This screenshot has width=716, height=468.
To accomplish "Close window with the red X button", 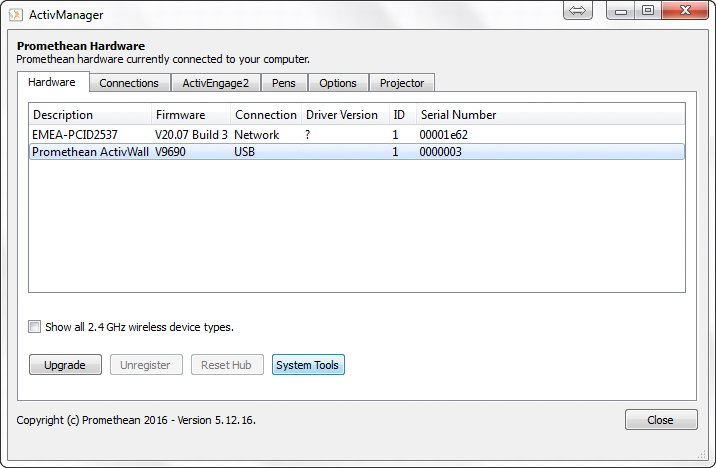I will [x=684, y=10].
